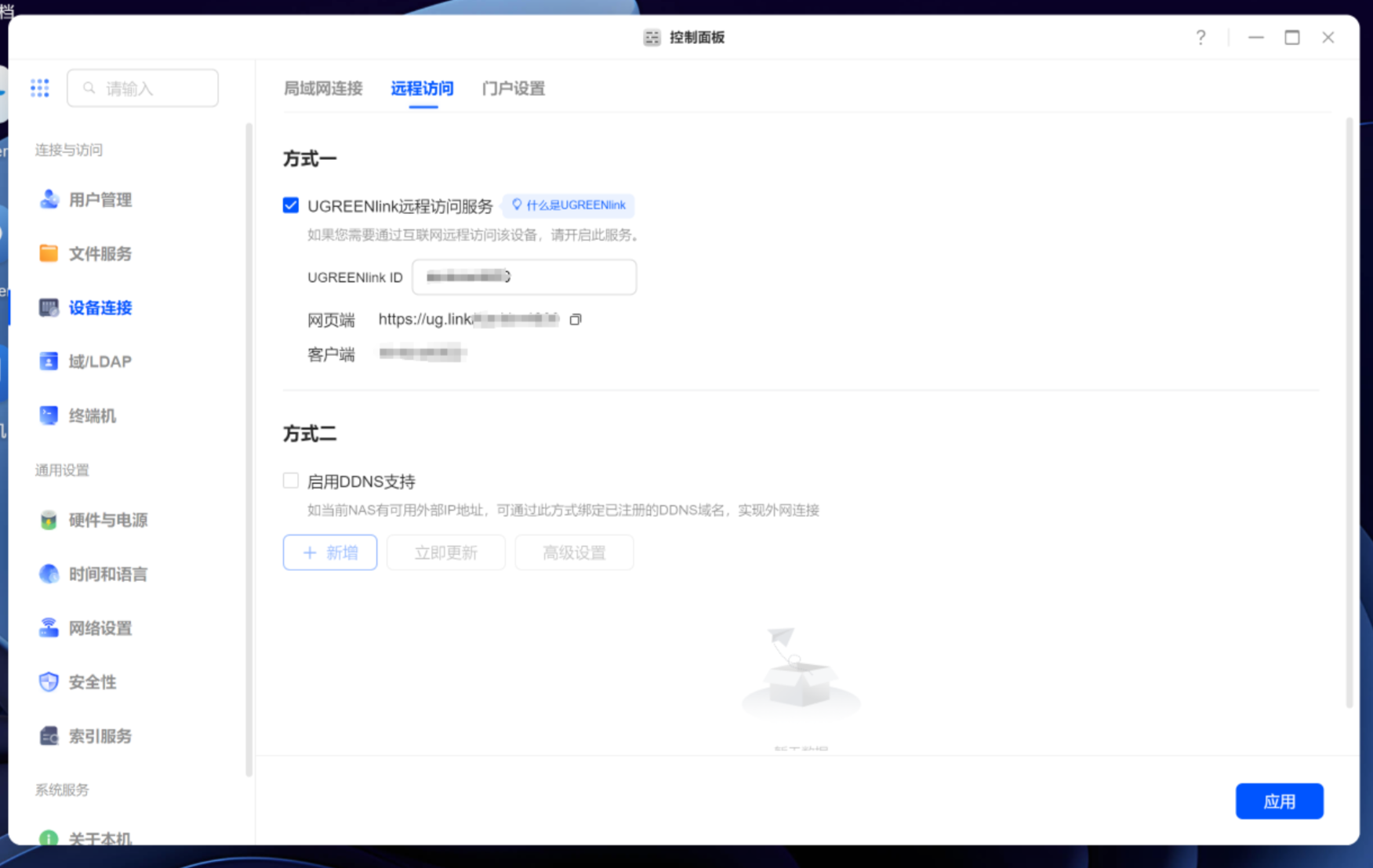
Task: Select the 远程访问 tab
Action: tap(423, 89)
